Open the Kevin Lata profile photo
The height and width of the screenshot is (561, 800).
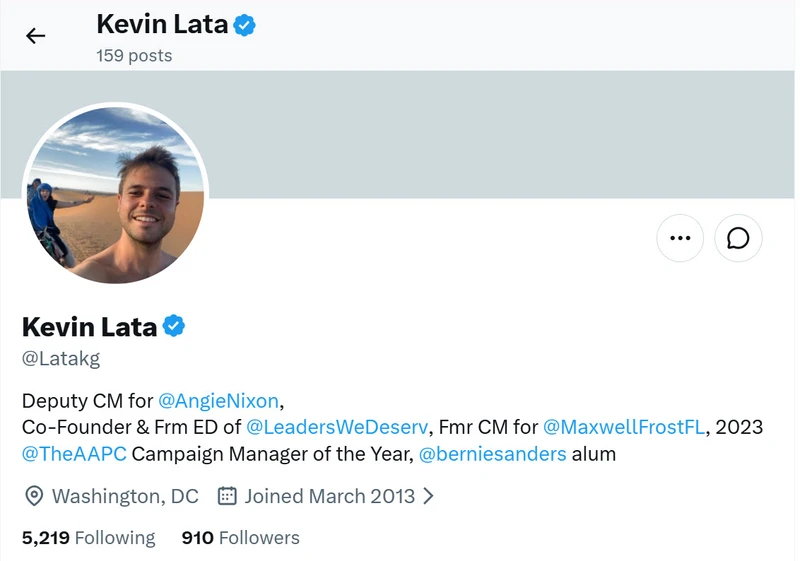click(x=115, y=195)
